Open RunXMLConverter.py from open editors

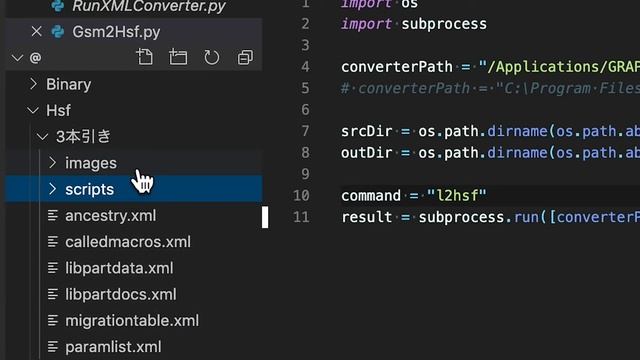point(149,7)
